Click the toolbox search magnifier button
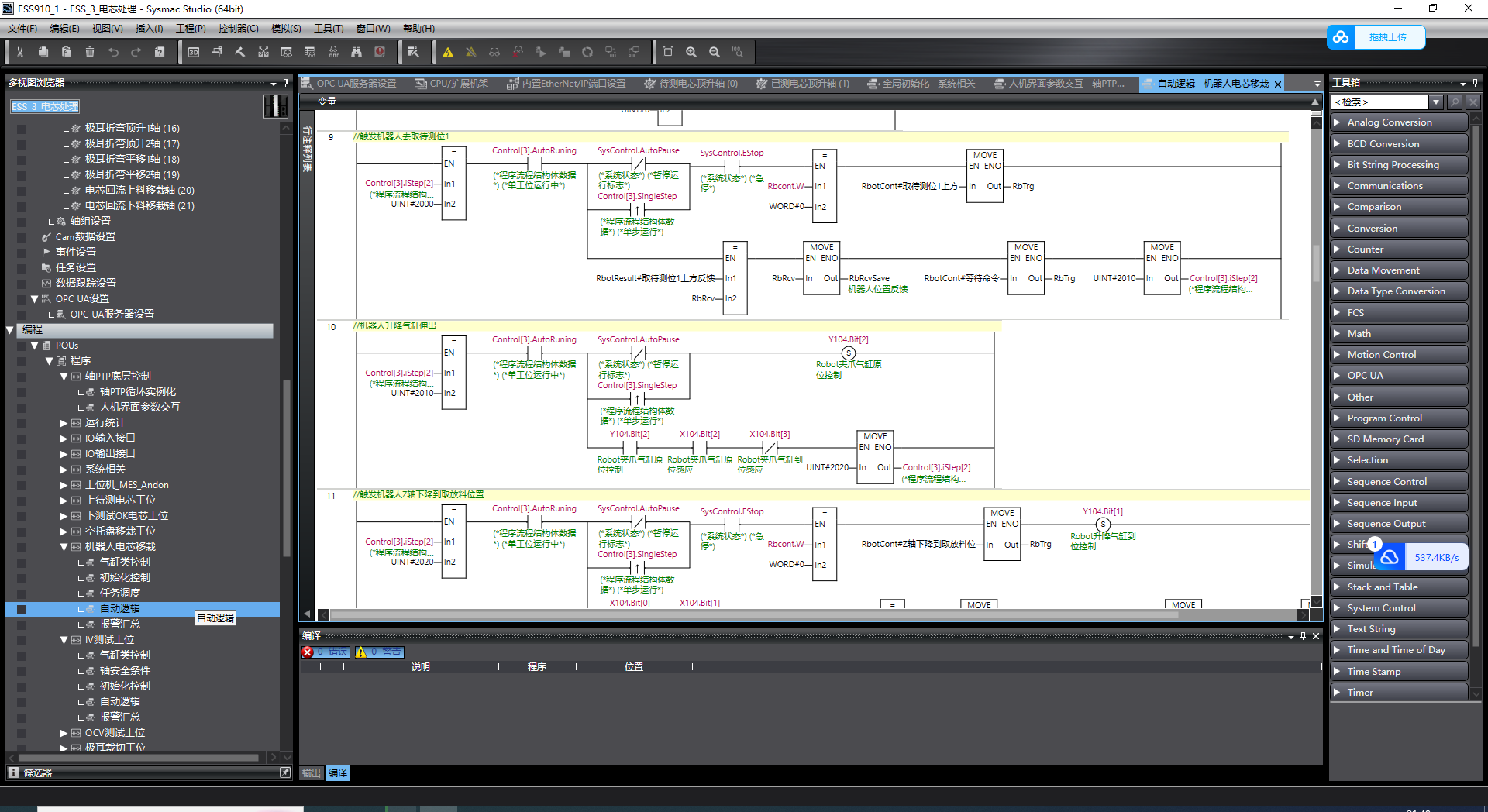Viewport: 1488px width, 812px height. pos(1454,102)
